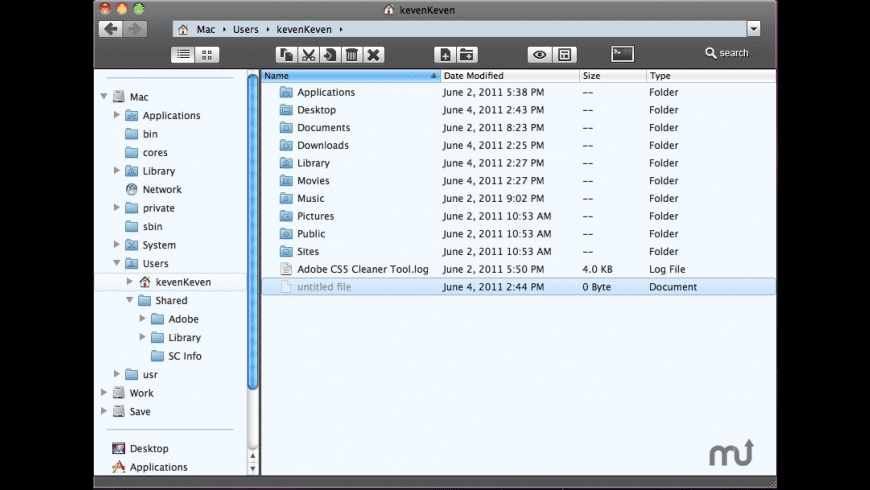870x490 pixels.
Task: Sort by the Date Modified column header
Action: [x=509, y=75]
